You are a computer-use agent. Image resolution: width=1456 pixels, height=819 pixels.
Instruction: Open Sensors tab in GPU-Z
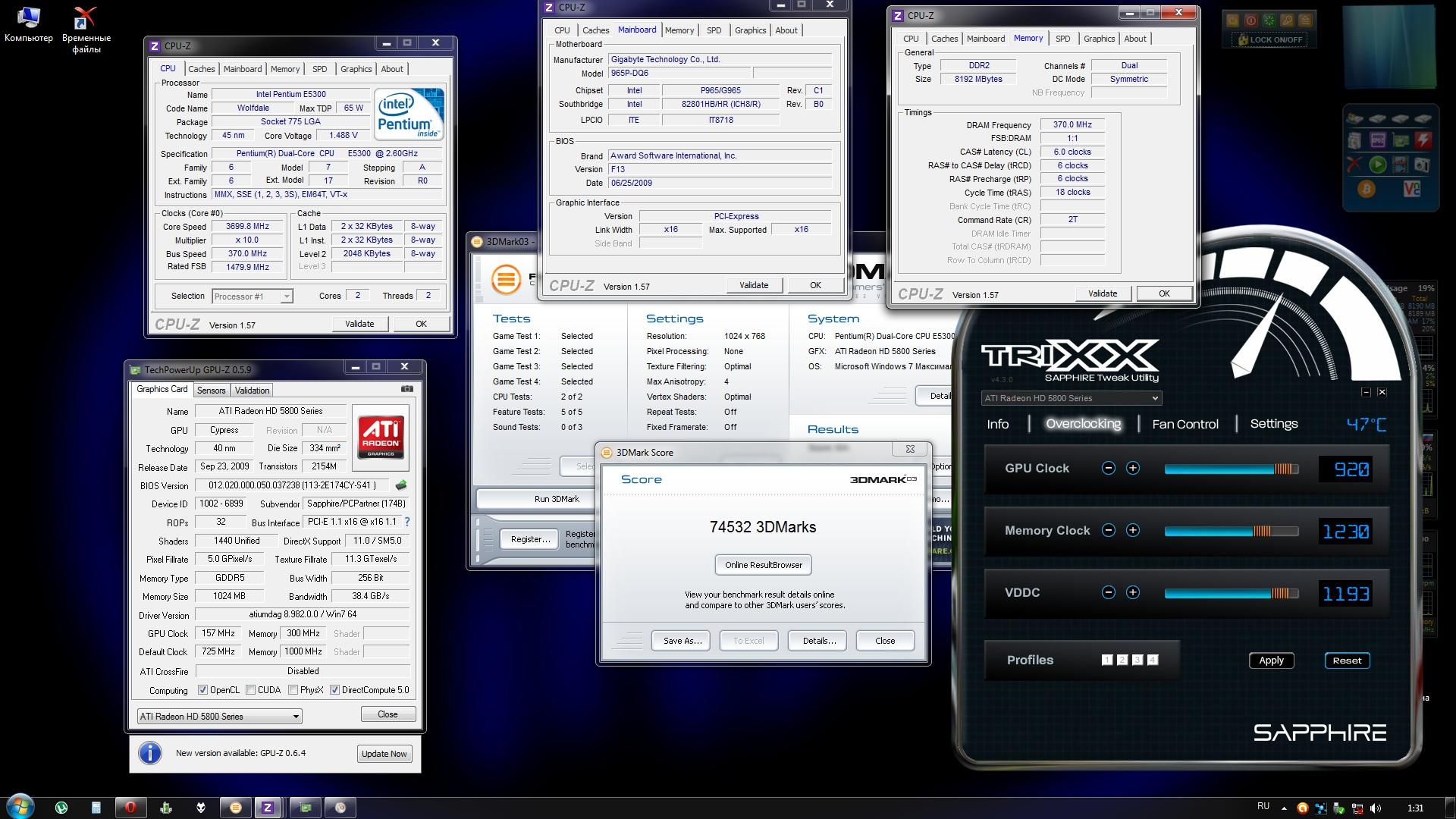pyautogui.click(x=211, y=391)
